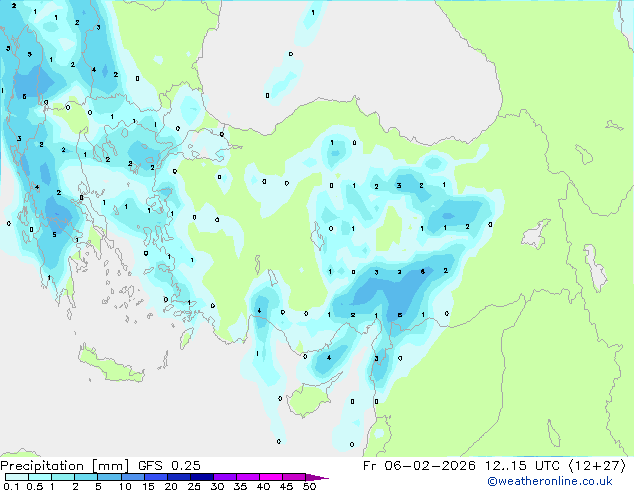Click the '(12+27)' forecast offset text
Viewport: 634px width, 490px height.
pos(597,466)
